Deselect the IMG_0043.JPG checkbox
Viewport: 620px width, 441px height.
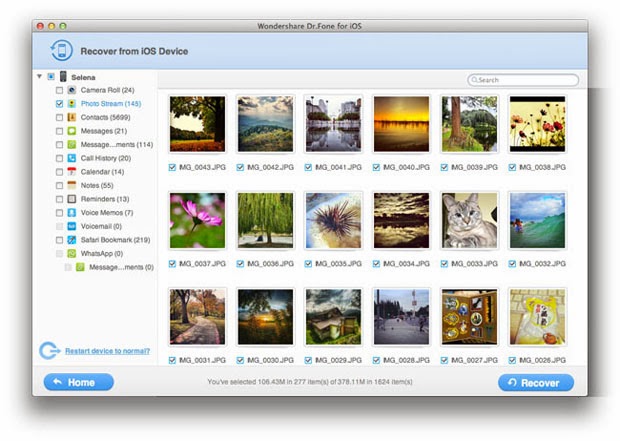click(172, 167)
